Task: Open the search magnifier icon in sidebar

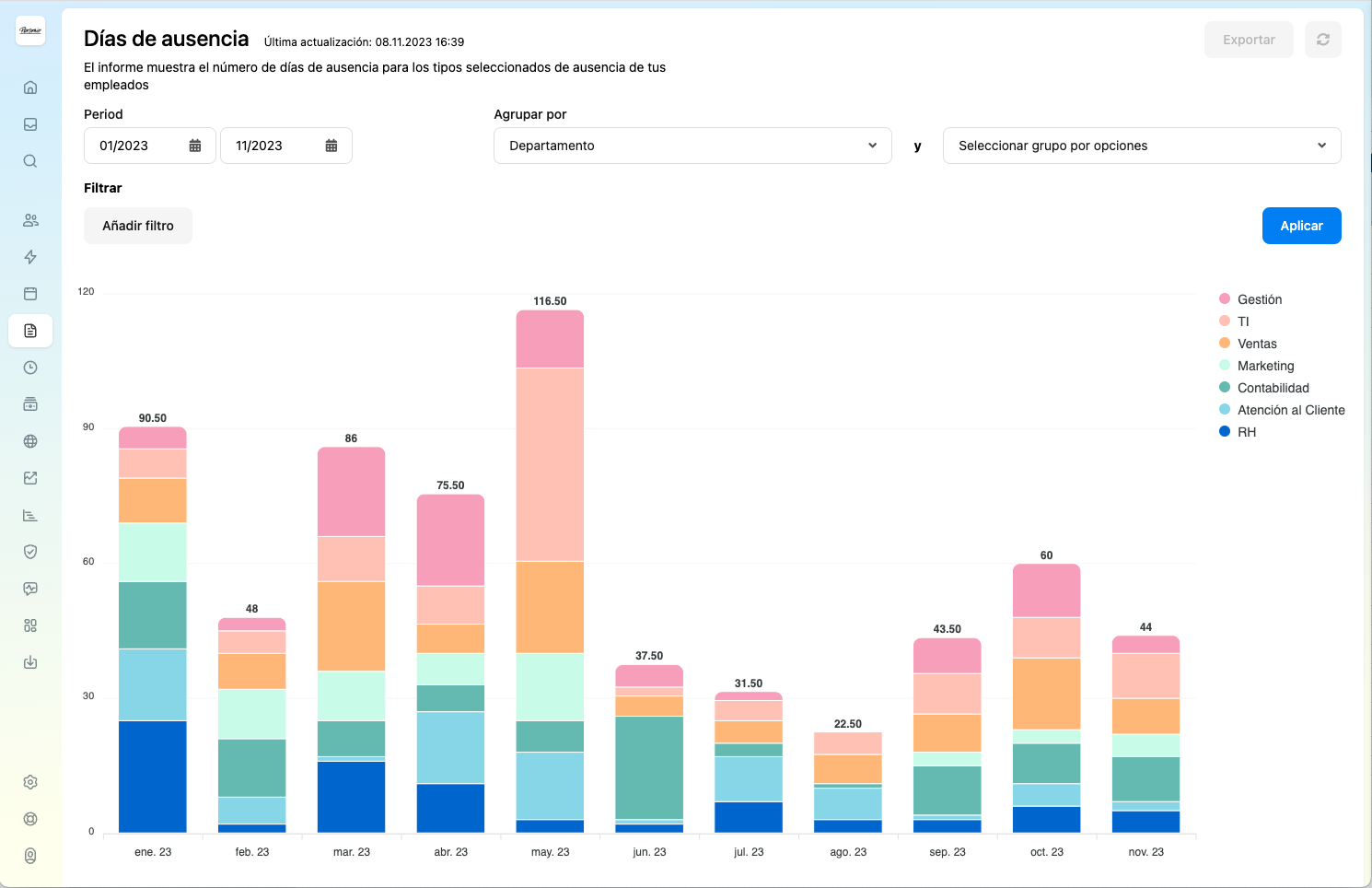Action: tap(30, 161)
